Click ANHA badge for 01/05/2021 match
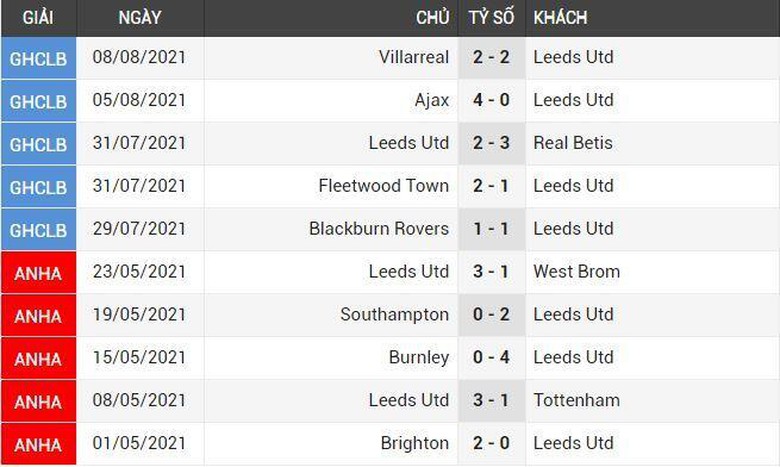Screen dimensions: 780x467 click(38, 445)
